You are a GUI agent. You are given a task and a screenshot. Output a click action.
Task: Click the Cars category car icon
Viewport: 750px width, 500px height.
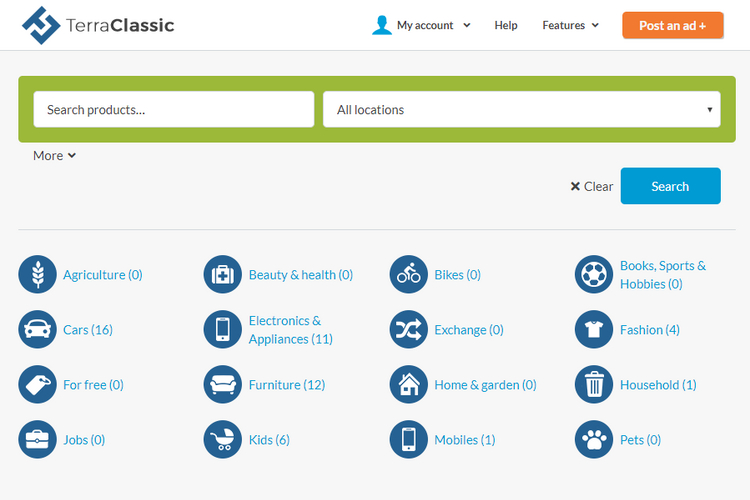point(37,329)
